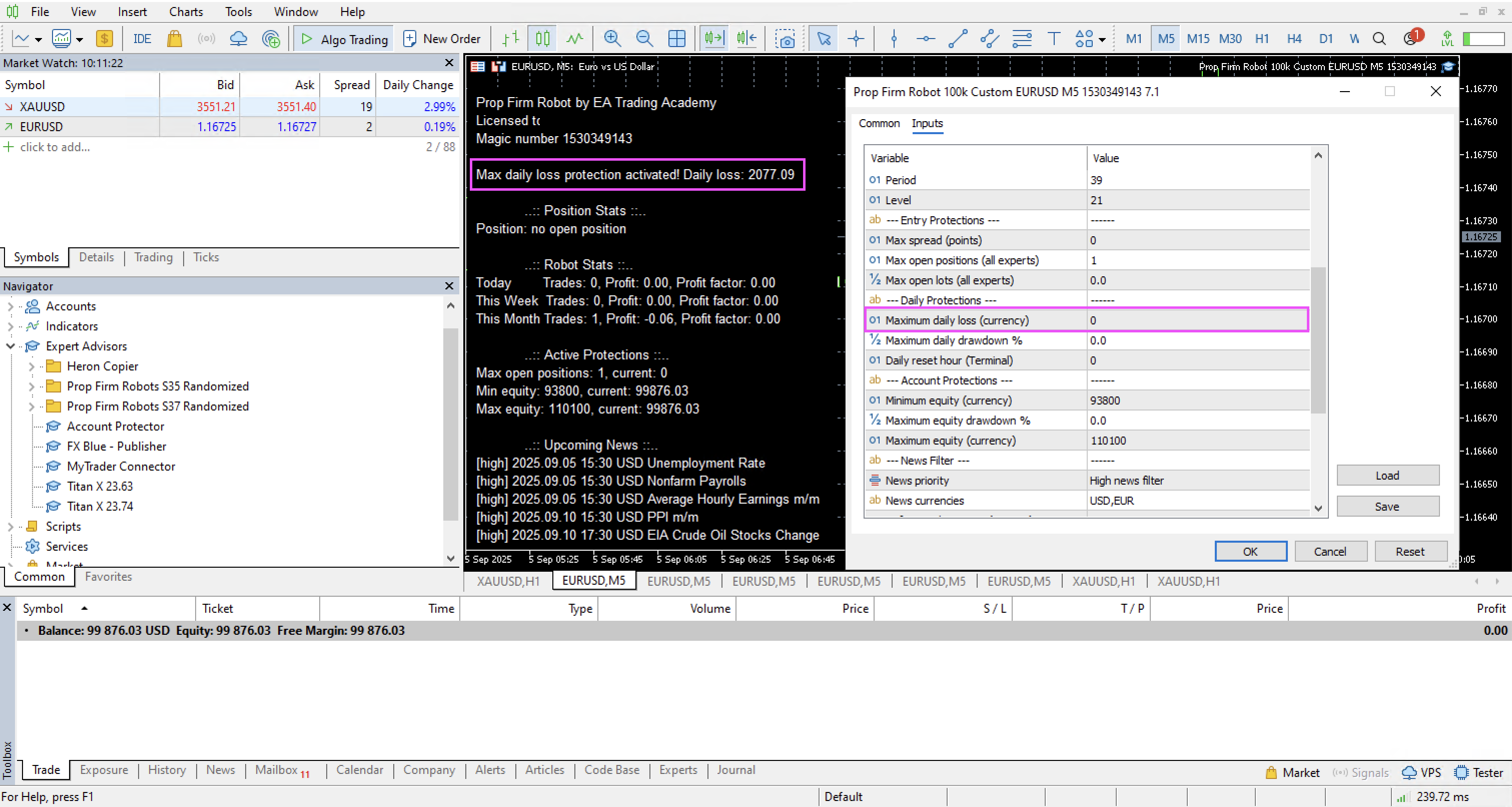Switch timeframe to H1
Screen dimensions: 1512x807
click(1262, 39)
